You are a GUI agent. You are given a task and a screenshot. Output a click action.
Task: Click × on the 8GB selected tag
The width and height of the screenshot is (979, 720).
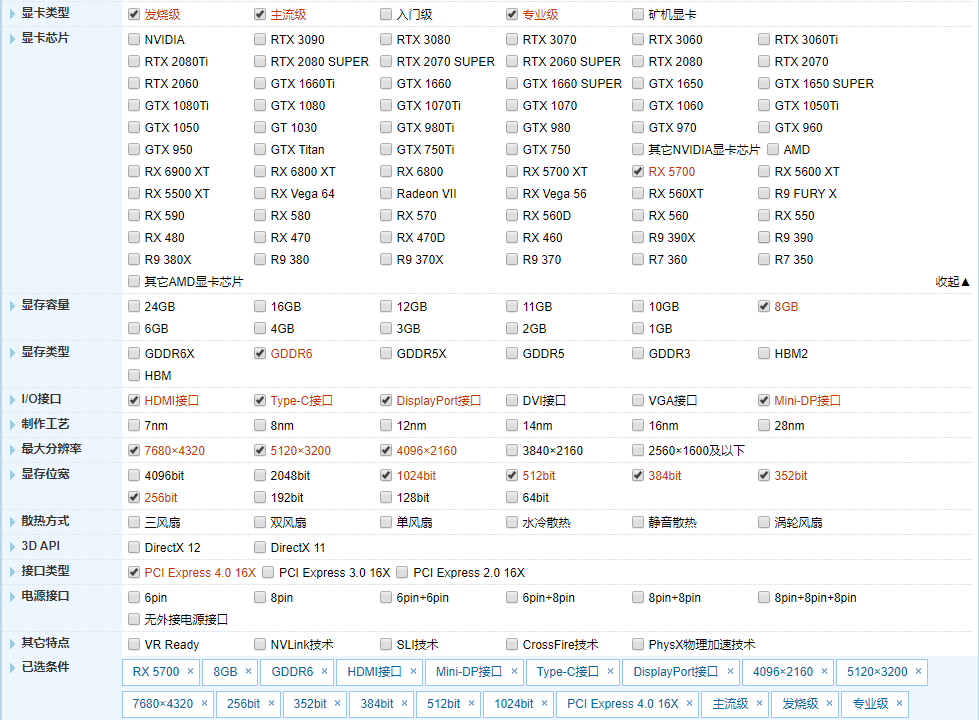(x=248, y=672)
